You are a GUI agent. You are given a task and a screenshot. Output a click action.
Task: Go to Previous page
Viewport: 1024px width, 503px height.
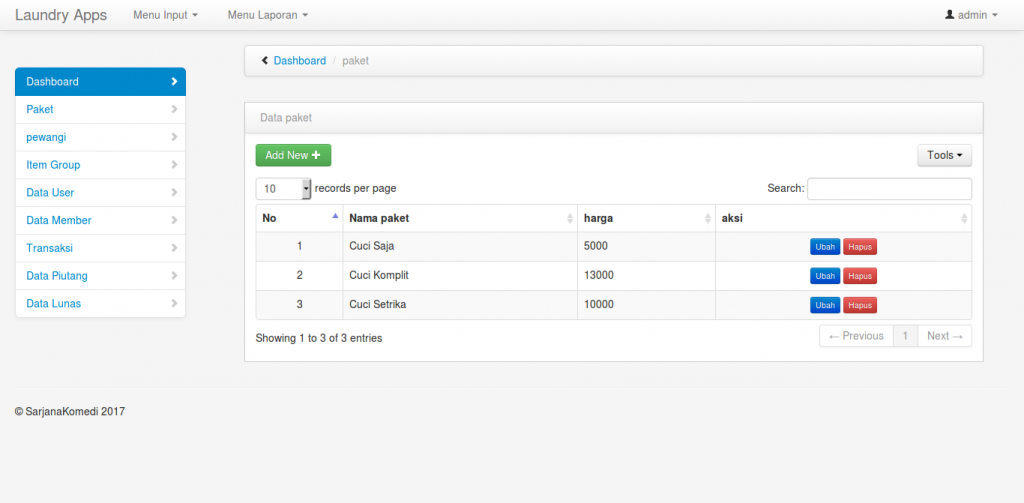click(x=856, y=336)
